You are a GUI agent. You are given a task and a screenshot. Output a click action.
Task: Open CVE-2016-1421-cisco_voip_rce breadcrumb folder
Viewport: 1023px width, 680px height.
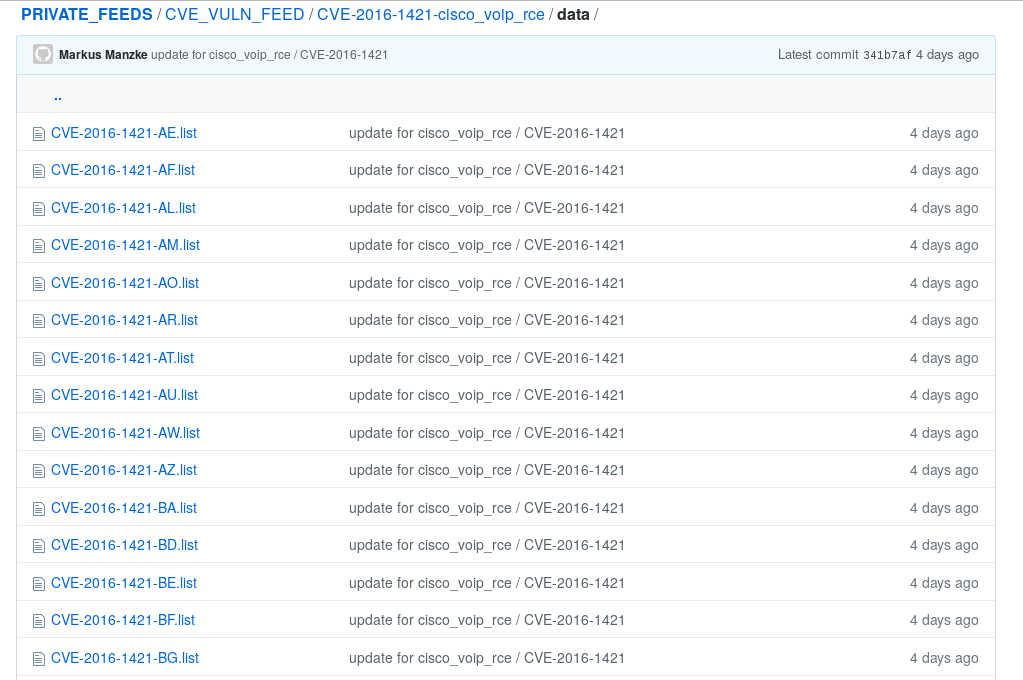coord(431,15)
